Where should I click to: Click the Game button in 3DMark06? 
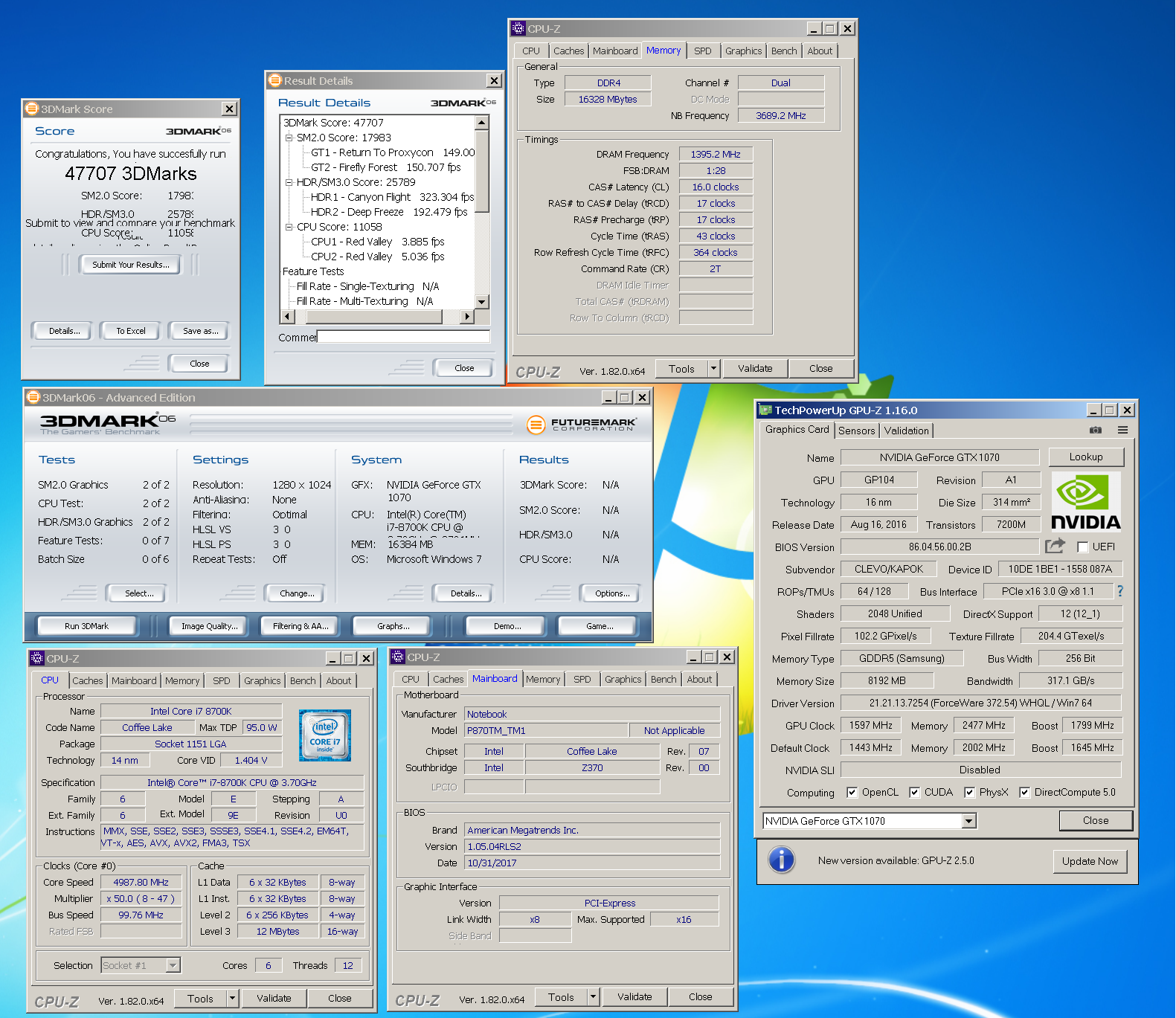pyautogui.click(x=600, y=626)
